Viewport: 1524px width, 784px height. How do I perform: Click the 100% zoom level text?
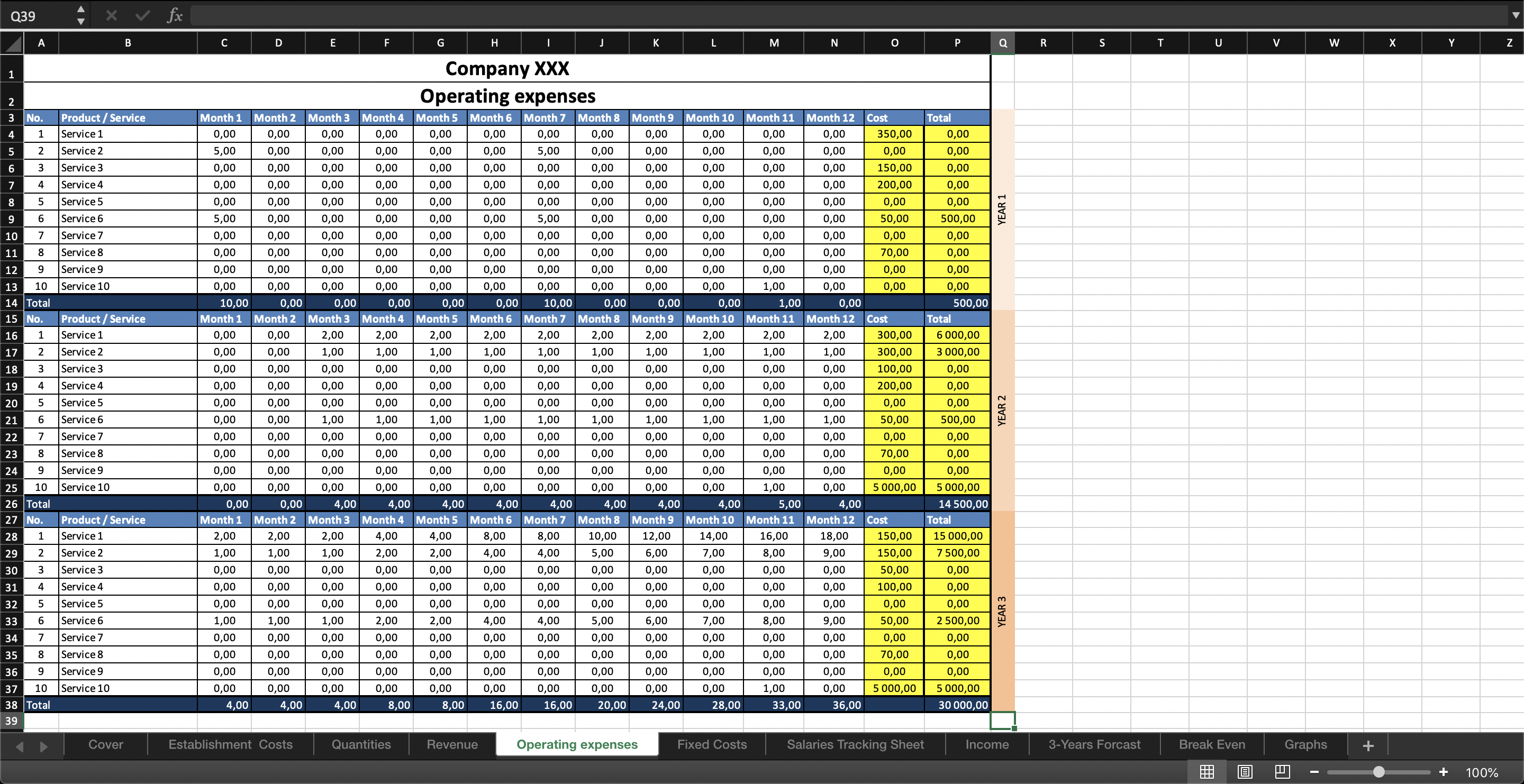coord(1482,772)
